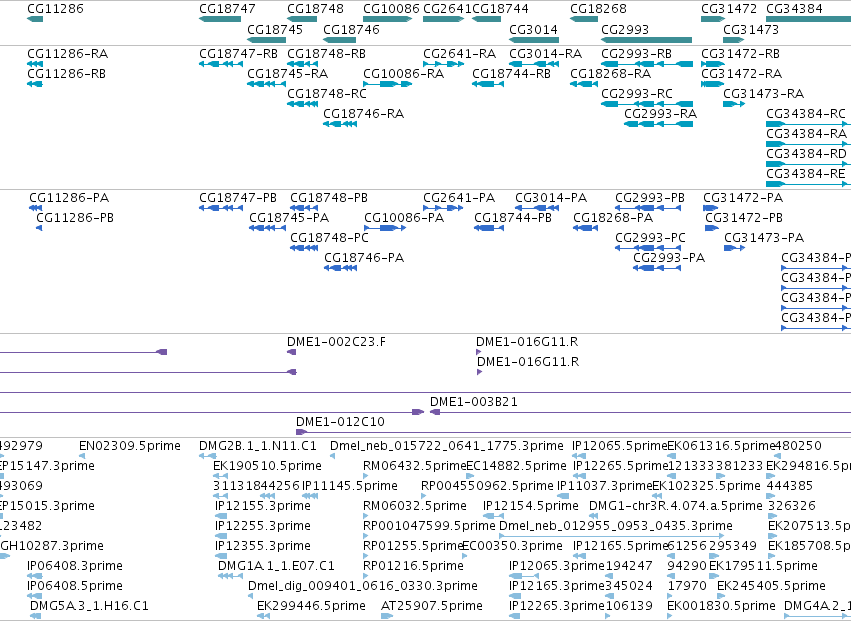The image size is (851, 621).
Task: Open the CG18748-RB transcript label
Action: pos(327,54)
